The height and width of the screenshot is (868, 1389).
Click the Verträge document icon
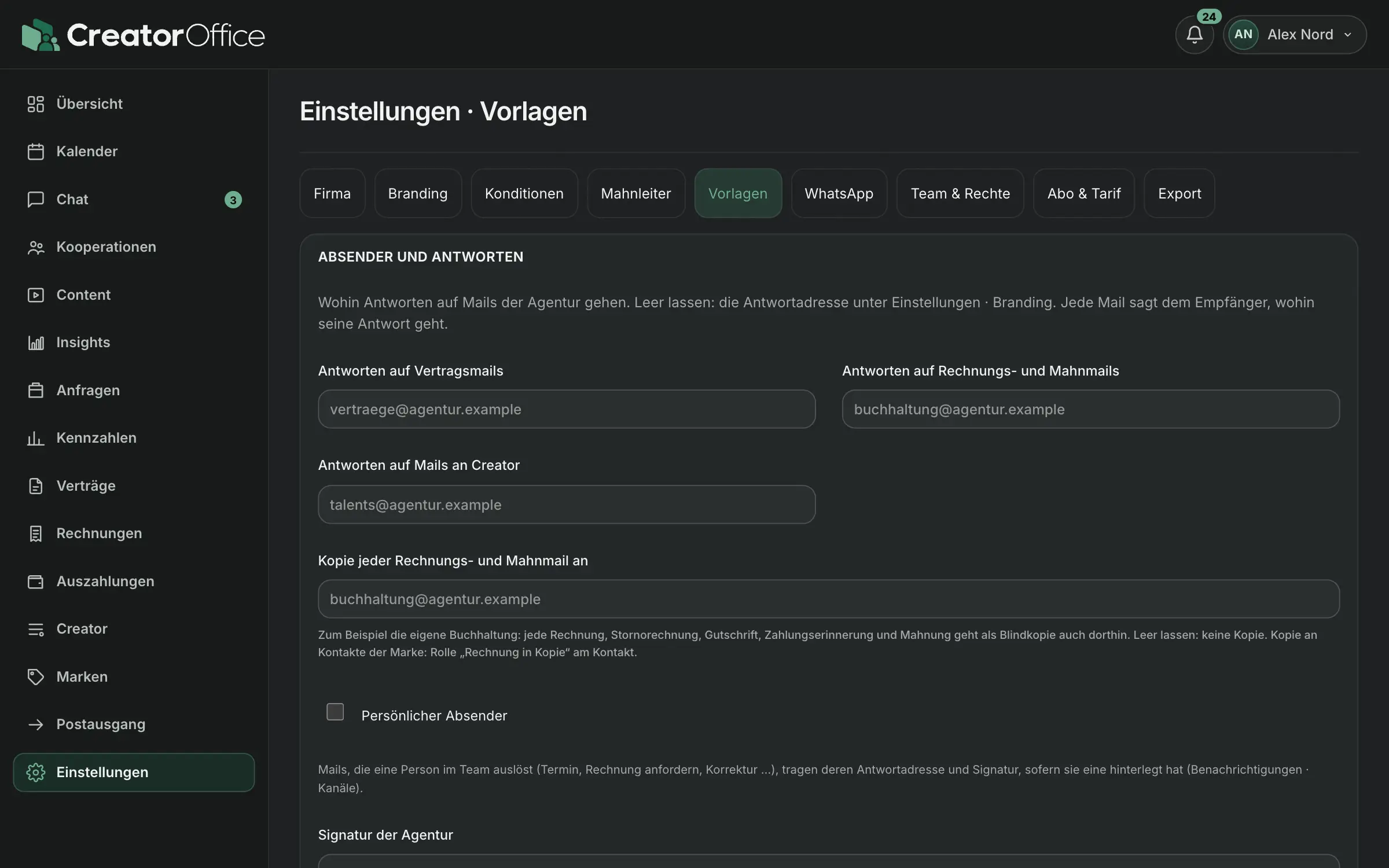click(x=36, y=486)
